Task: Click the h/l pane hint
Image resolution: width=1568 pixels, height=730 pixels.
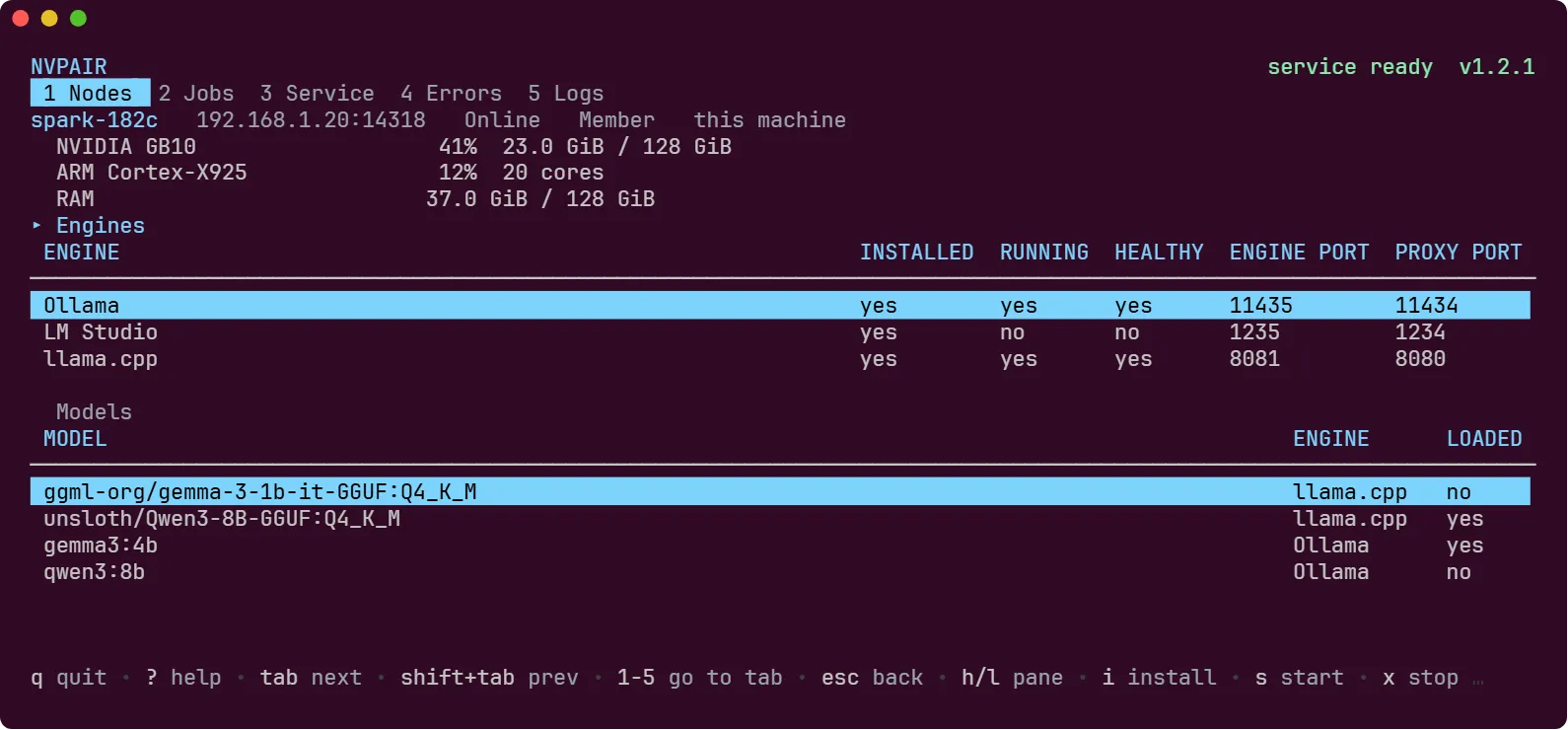Action: click(1012, 677)
